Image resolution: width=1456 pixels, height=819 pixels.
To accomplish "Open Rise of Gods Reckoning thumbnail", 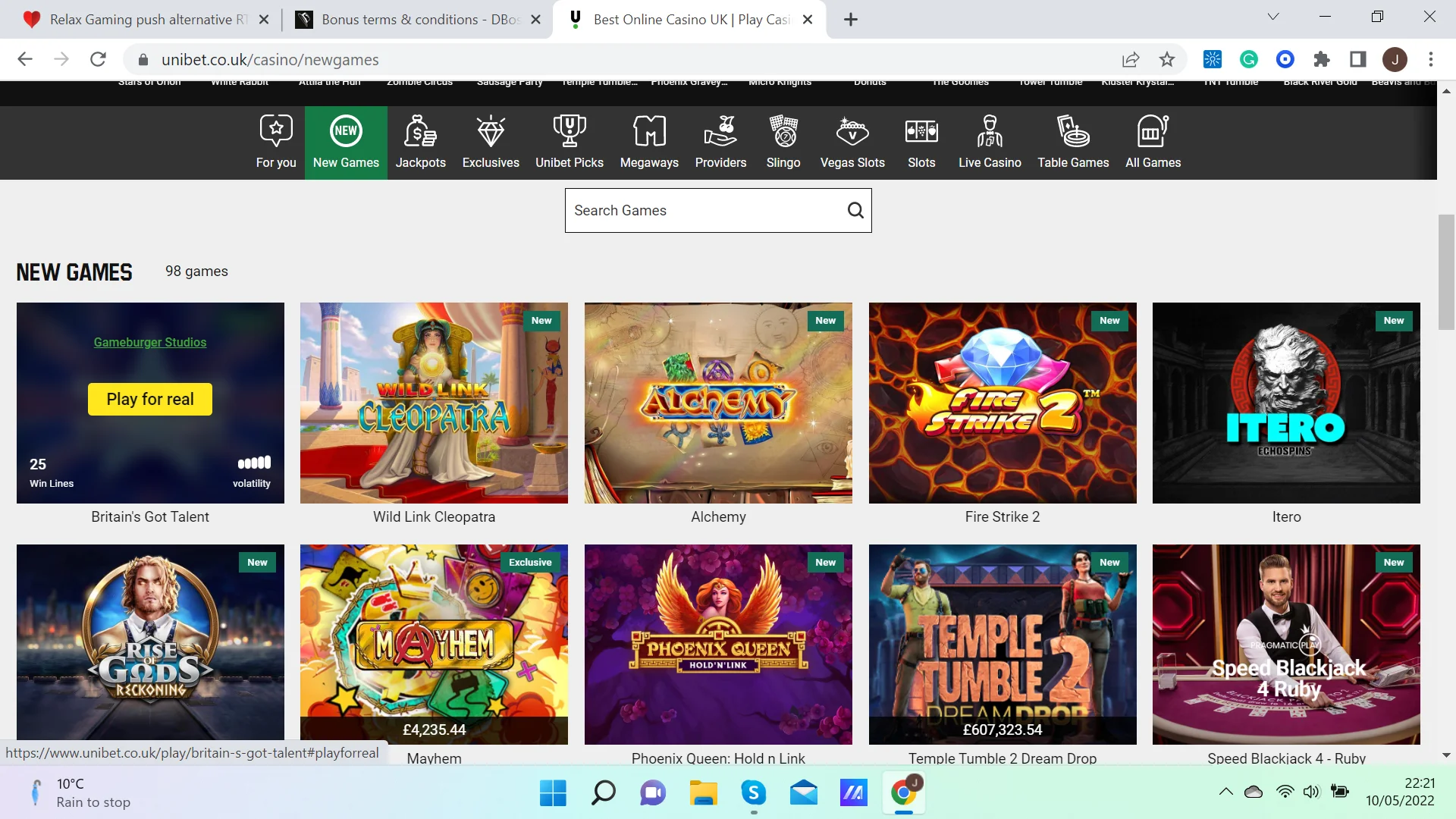I will tap(150, 642).
